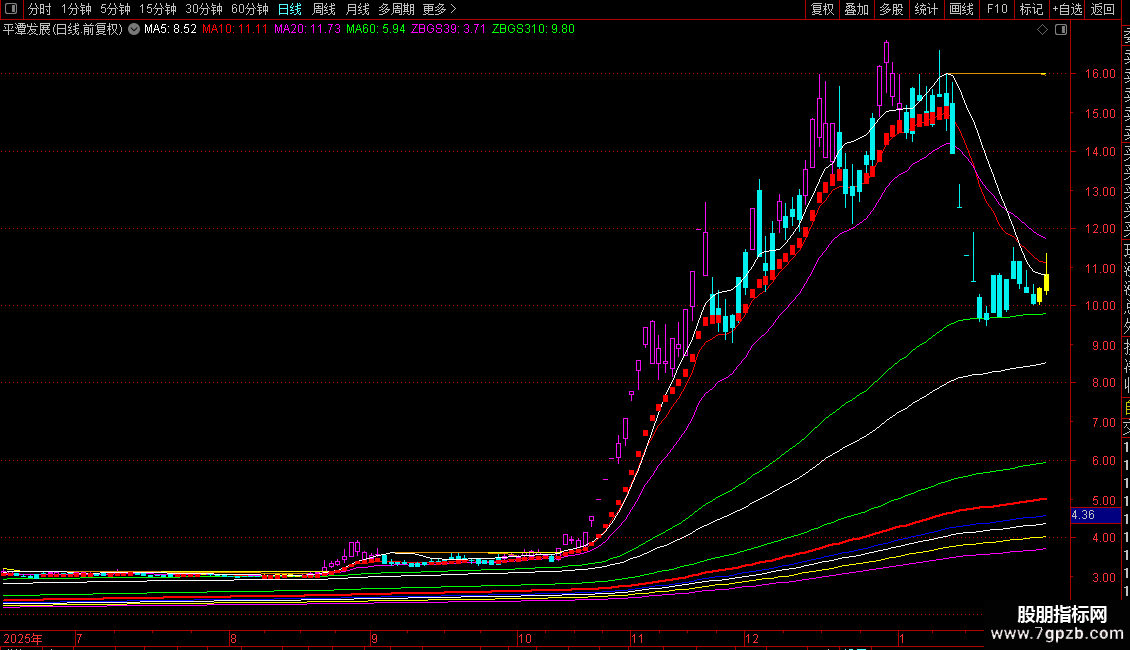Screen dimensions: 1130x650
Task: Expand the 更多 period options
Action: (434, 10)
